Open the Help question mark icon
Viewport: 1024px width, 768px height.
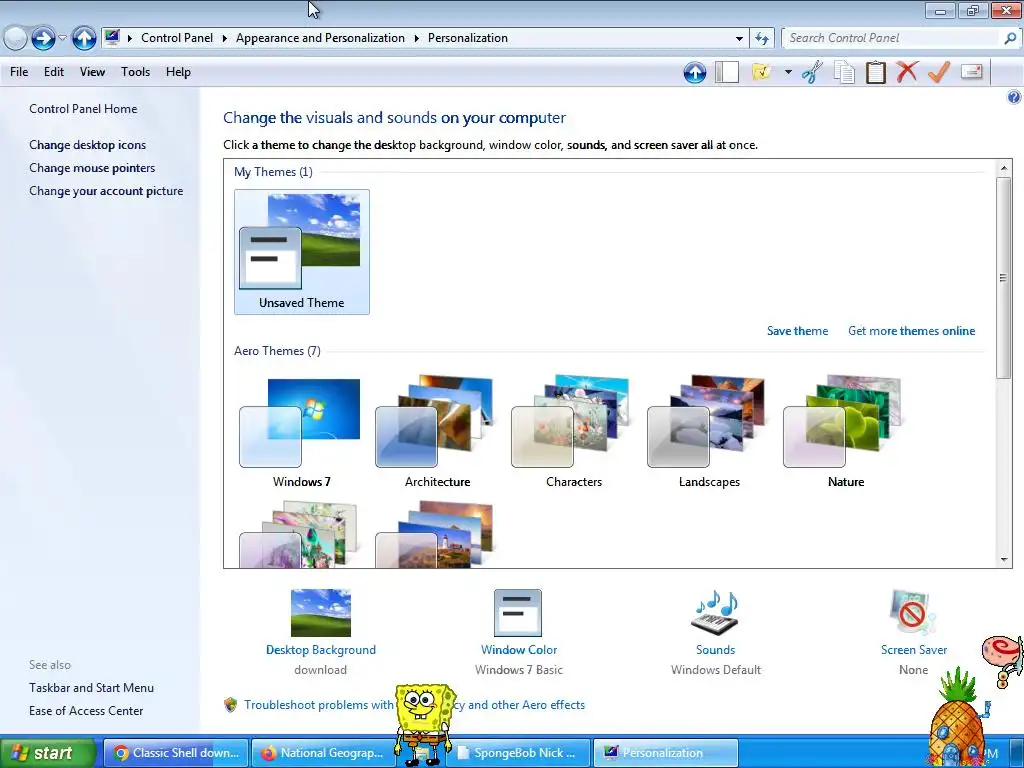point(1014,97)
